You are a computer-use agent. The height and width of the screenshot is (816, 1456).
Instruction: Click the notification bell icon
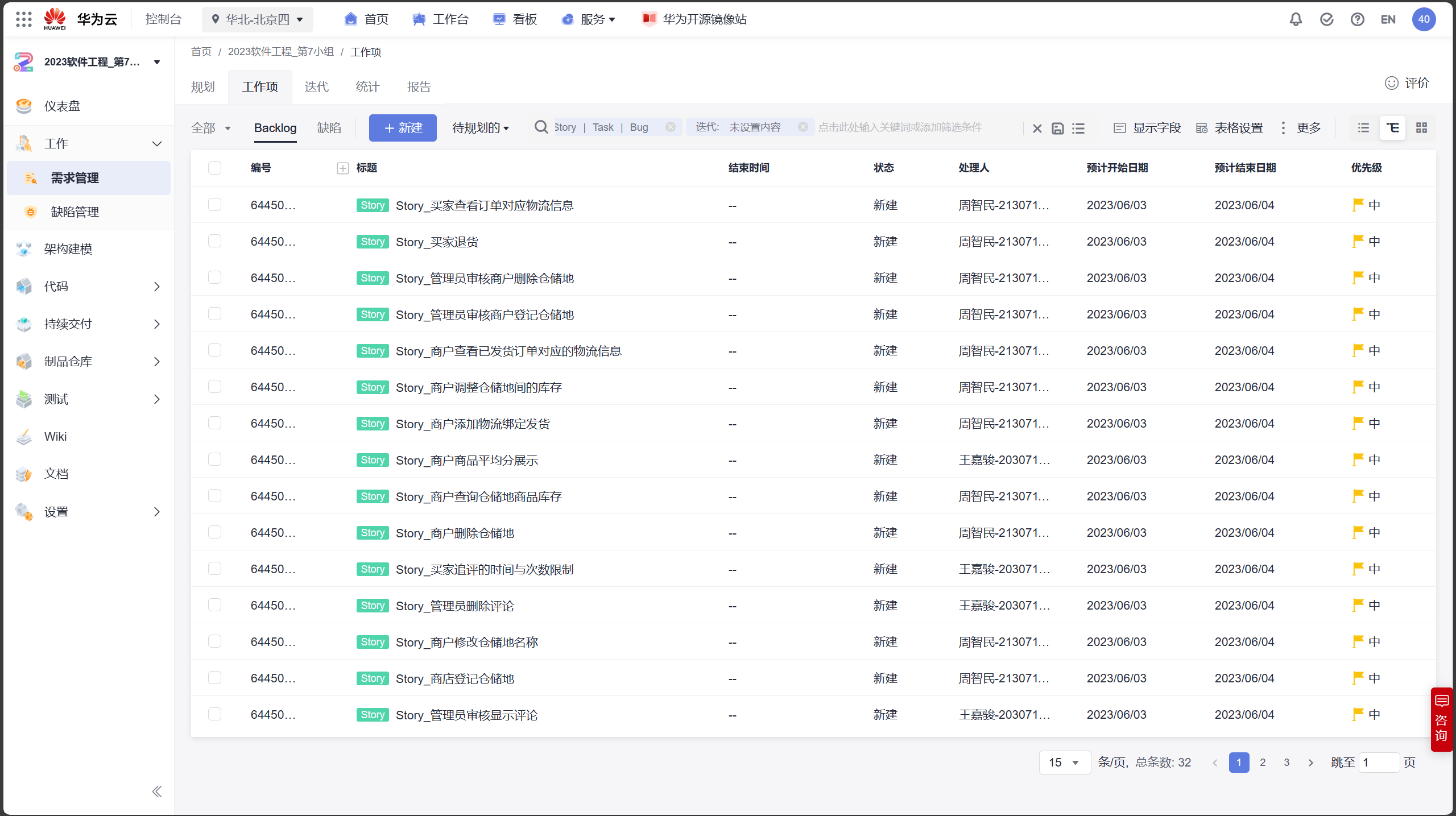click(1296, 19)
